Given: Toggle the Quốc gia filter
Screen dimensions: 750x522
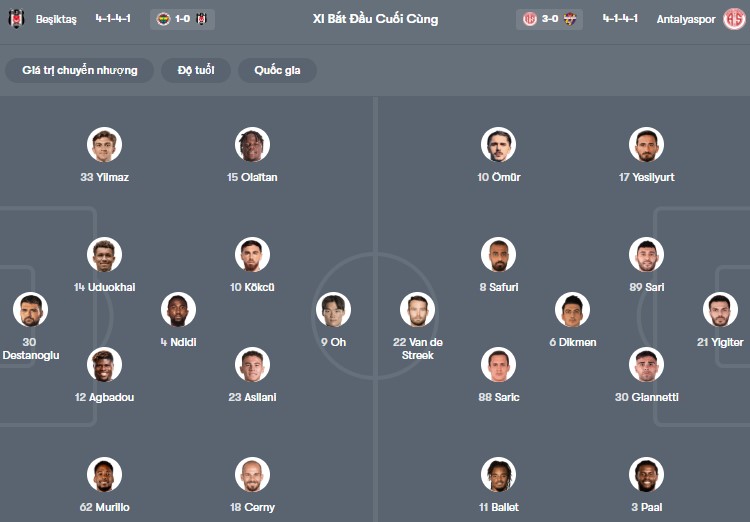Looking at the screenshot, I should [x=277, y=70].
